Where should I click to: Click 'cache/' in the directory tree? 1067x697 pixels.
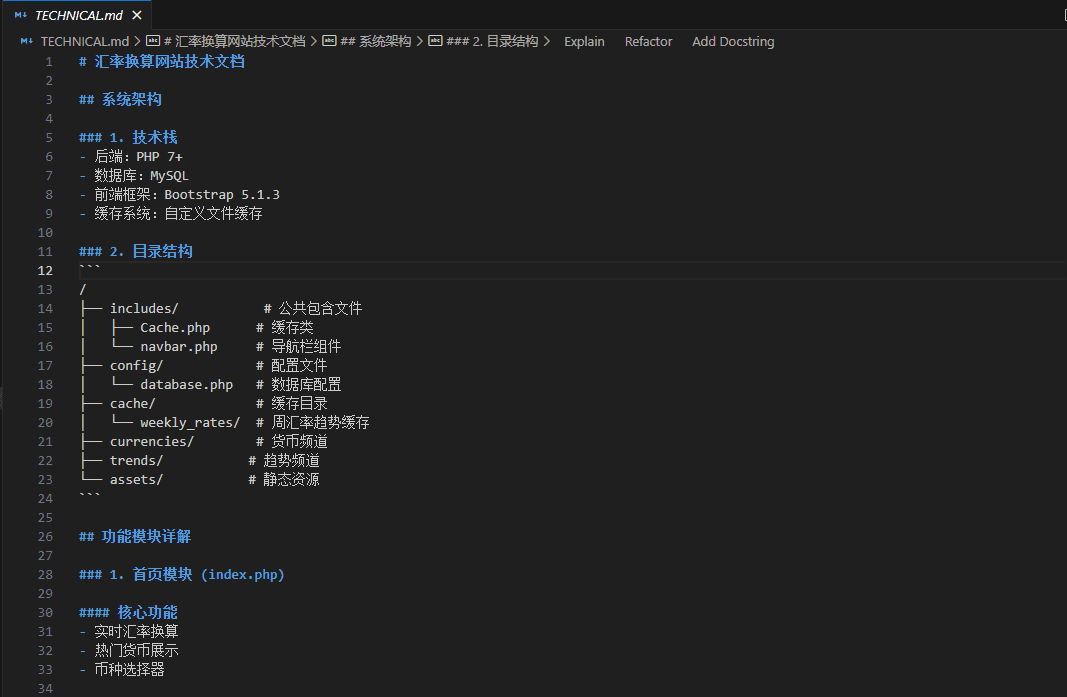coord(133,404)
